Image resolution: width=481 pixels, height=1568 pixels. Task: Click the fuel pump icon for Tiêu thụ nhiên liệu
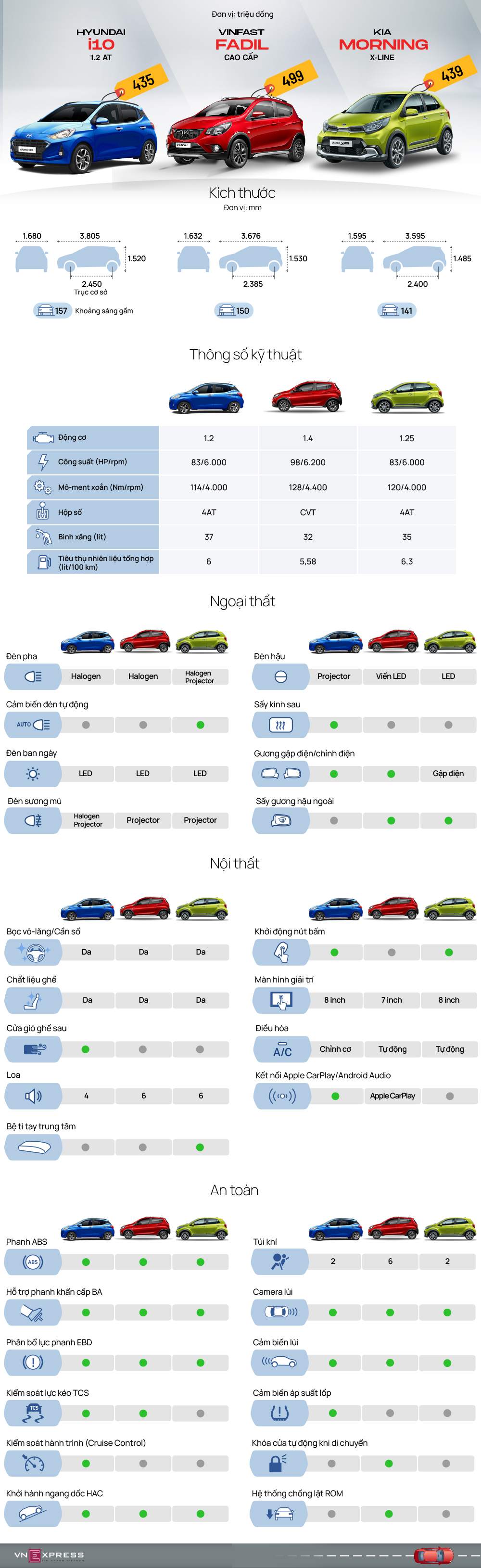(44, 562)
